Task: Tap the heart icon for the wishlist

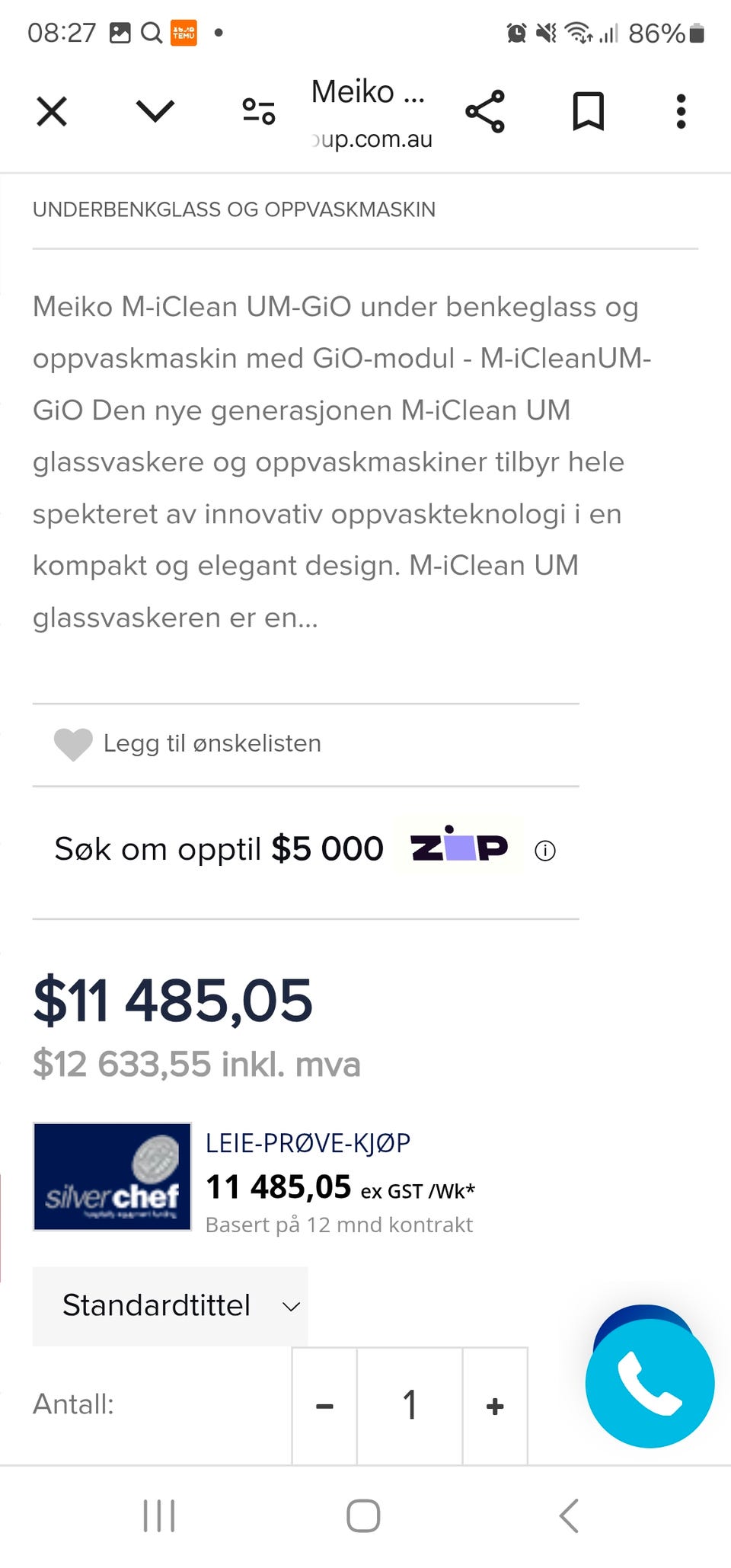Action: 73,744
